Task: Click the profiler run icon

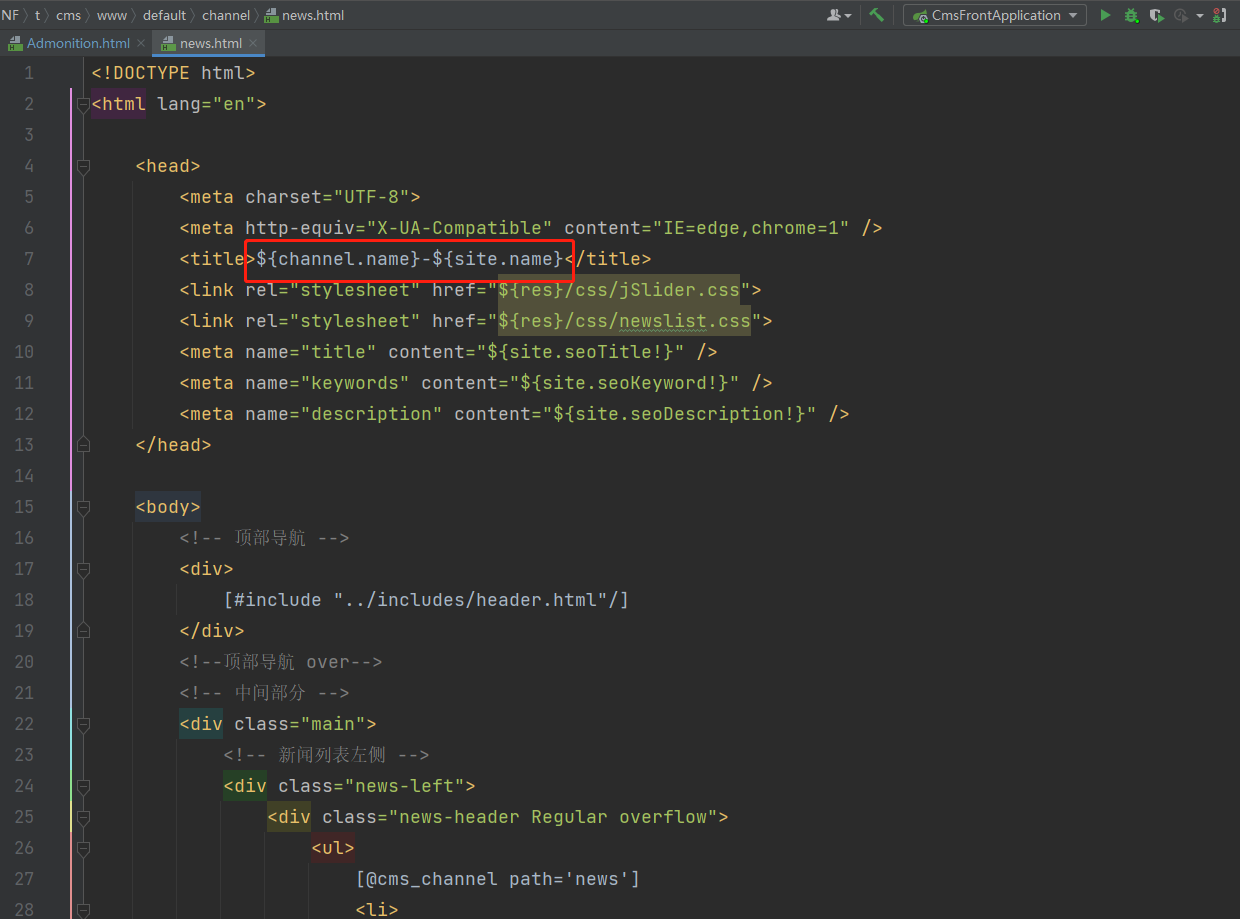Action: click(x=1180, y=15)
